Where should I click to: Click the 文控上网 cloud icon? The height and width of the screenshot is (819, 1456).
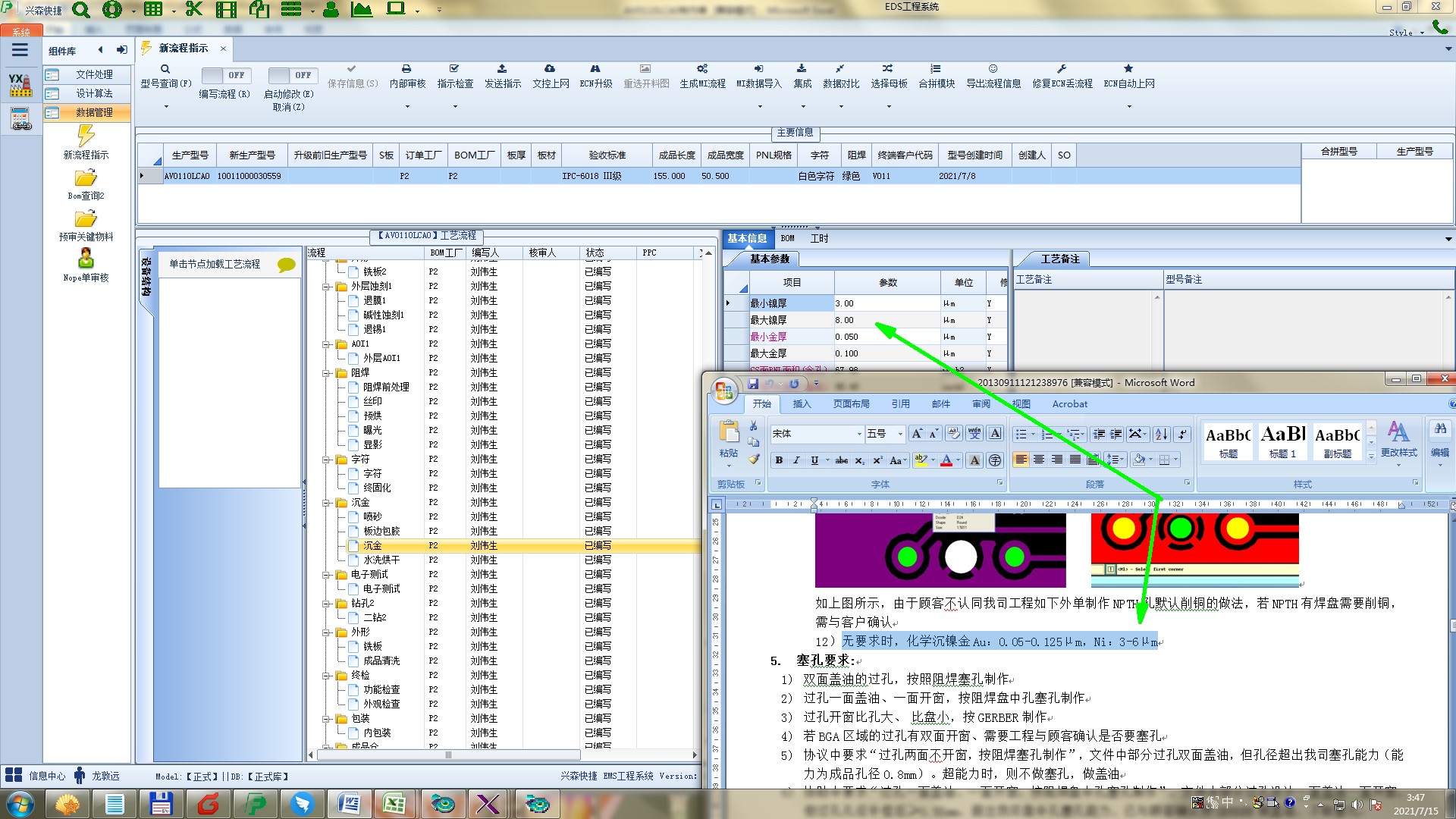(550, 69)
